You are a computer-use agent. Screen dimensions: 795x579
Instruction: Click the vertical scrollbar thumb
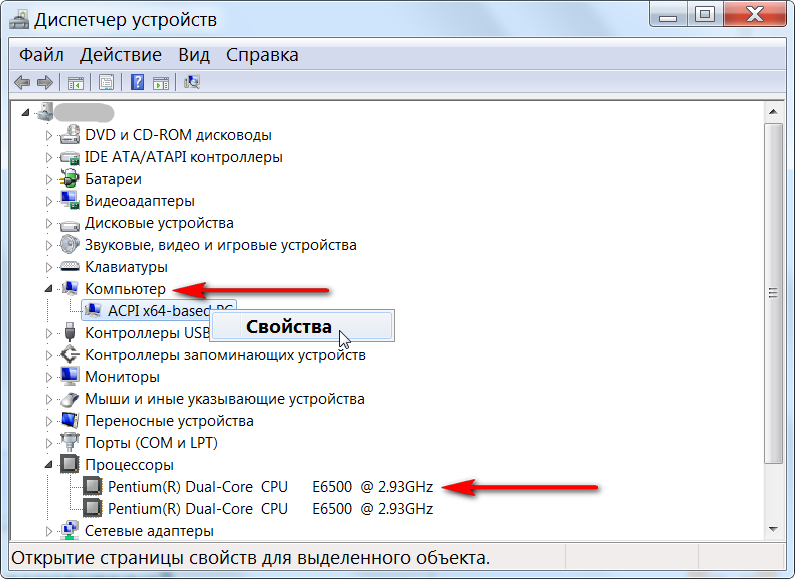tap(773, 293)
